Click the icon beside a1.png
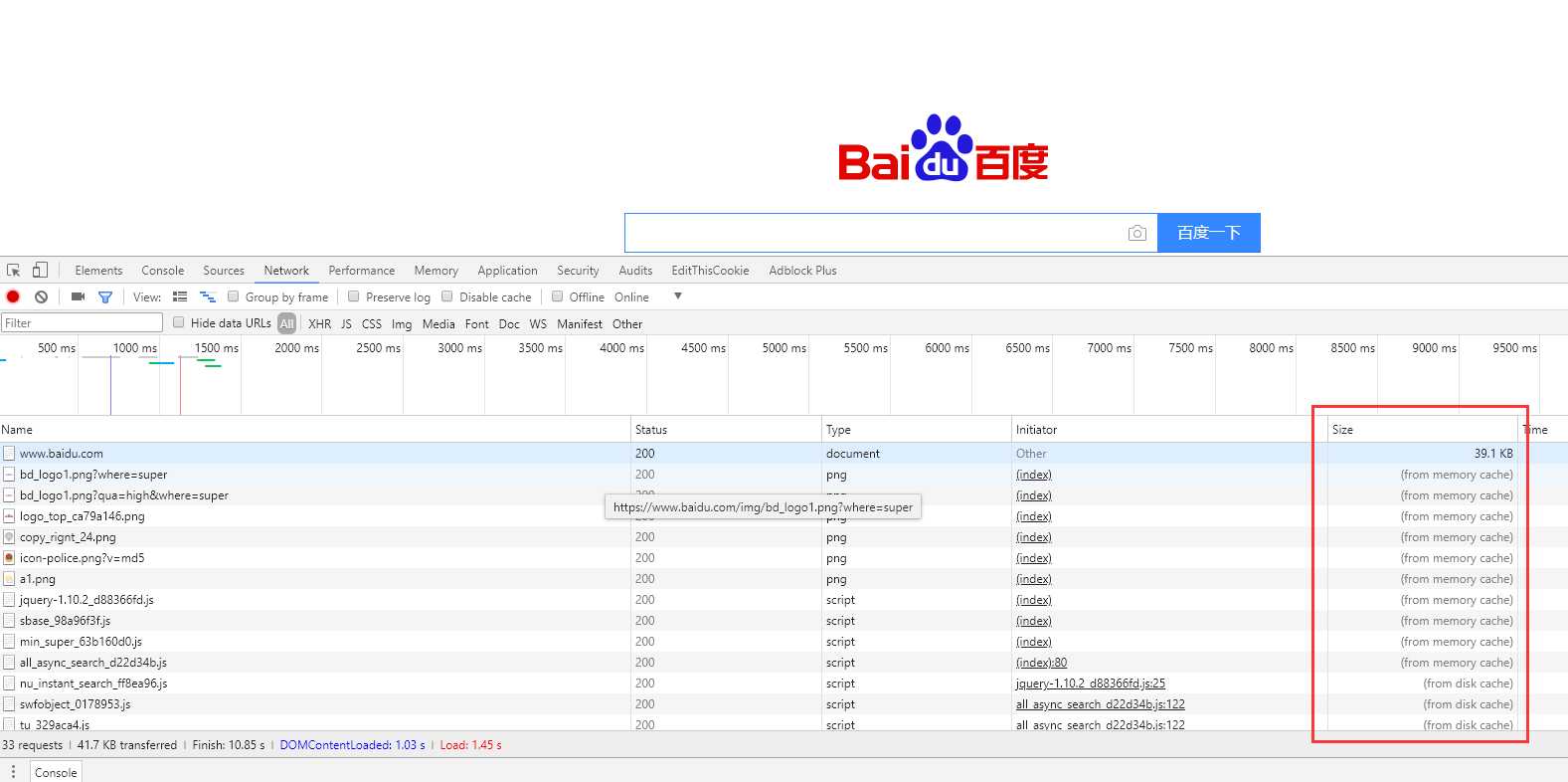Viewport: 1568px width, 782px height. [x=9, y=579]
